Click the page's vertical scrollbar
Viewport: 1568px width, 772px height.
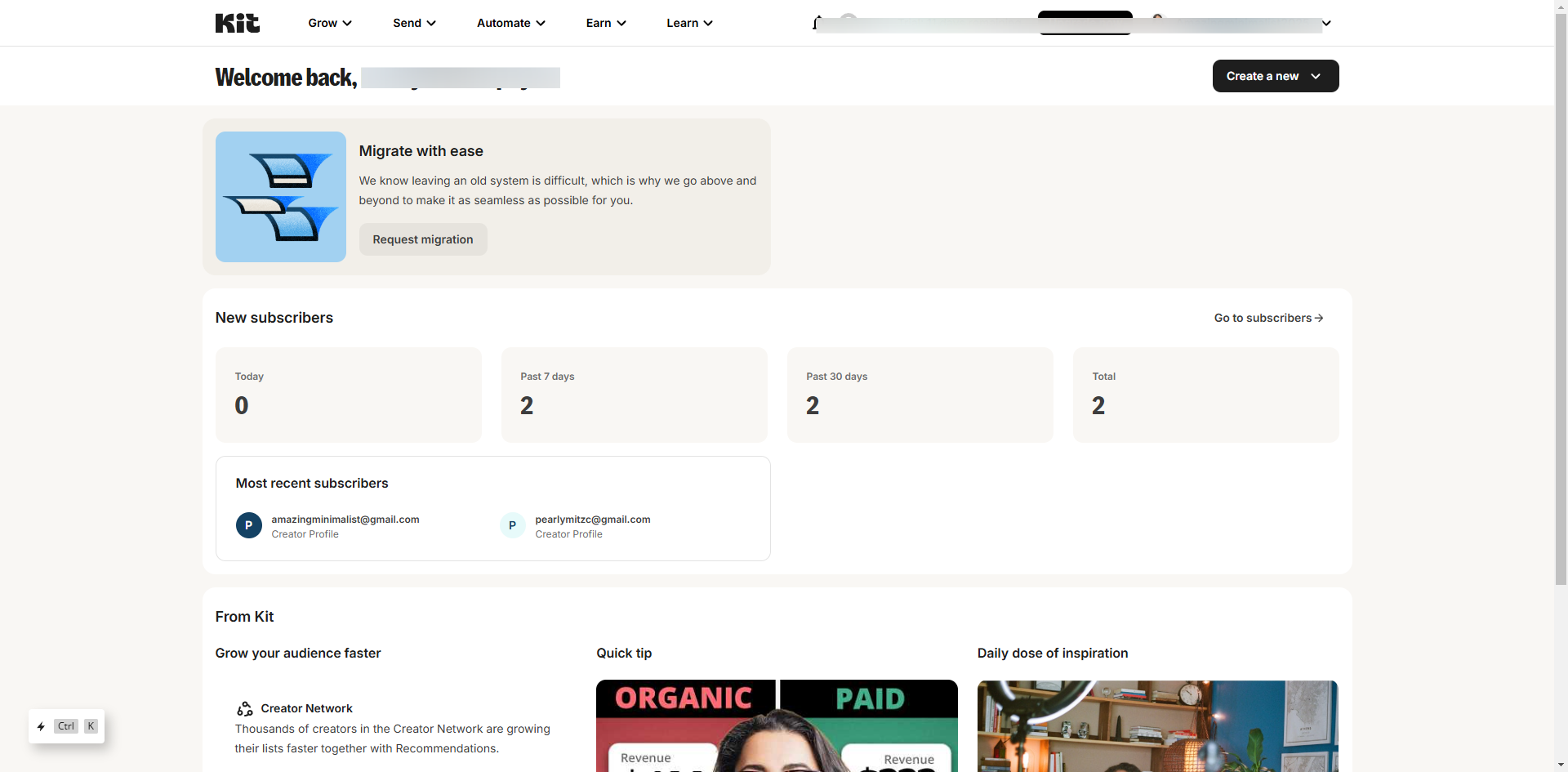point(1561,299)
